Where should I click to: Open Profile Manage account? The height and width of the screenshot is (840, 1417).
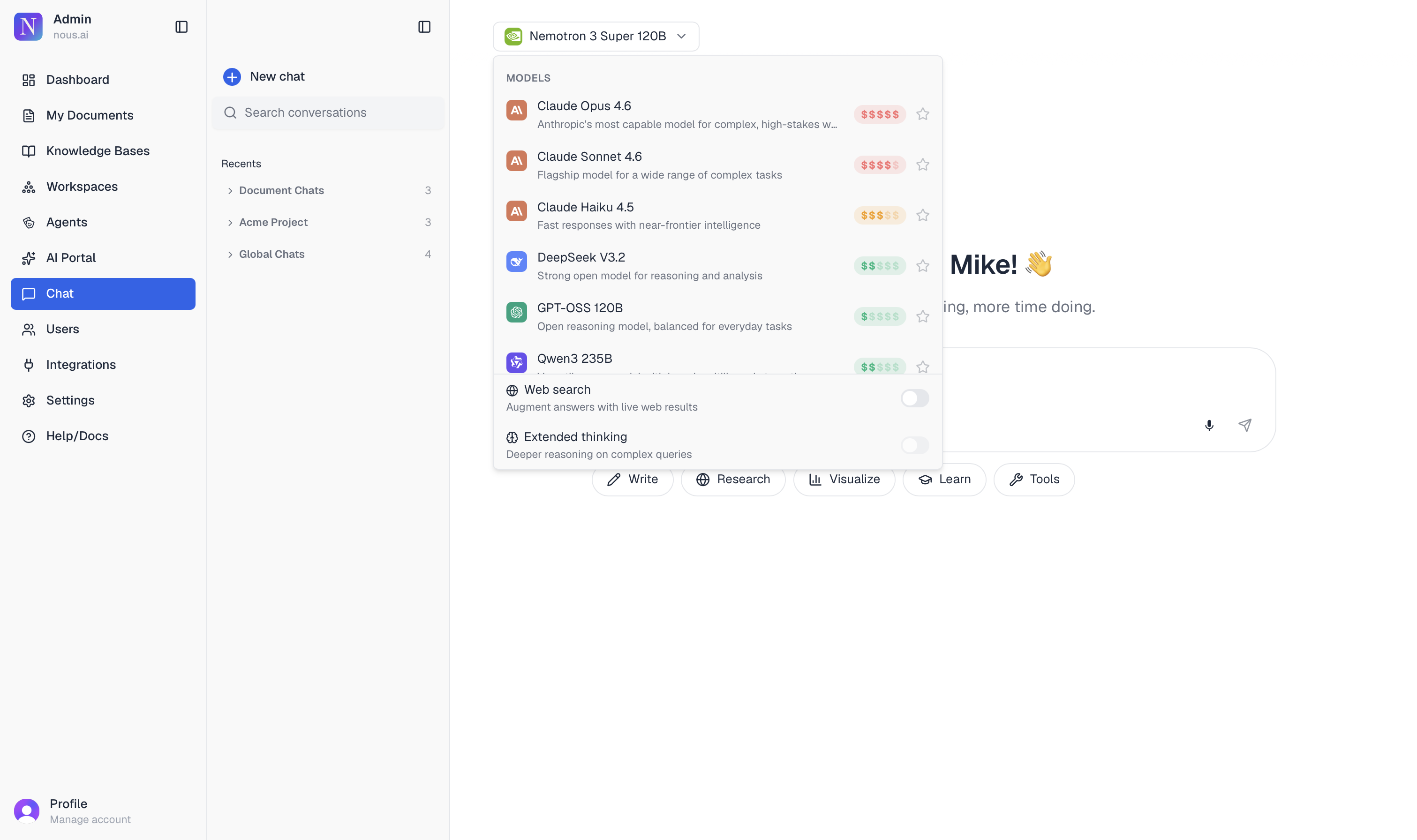pos(73,811)
